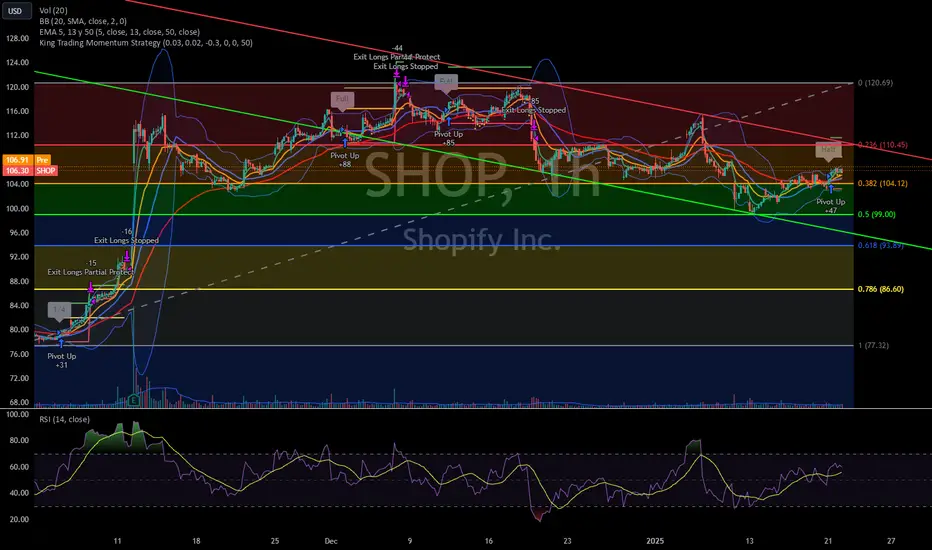
Task: Click the 13 date on time axis
Action: [749, 541]
